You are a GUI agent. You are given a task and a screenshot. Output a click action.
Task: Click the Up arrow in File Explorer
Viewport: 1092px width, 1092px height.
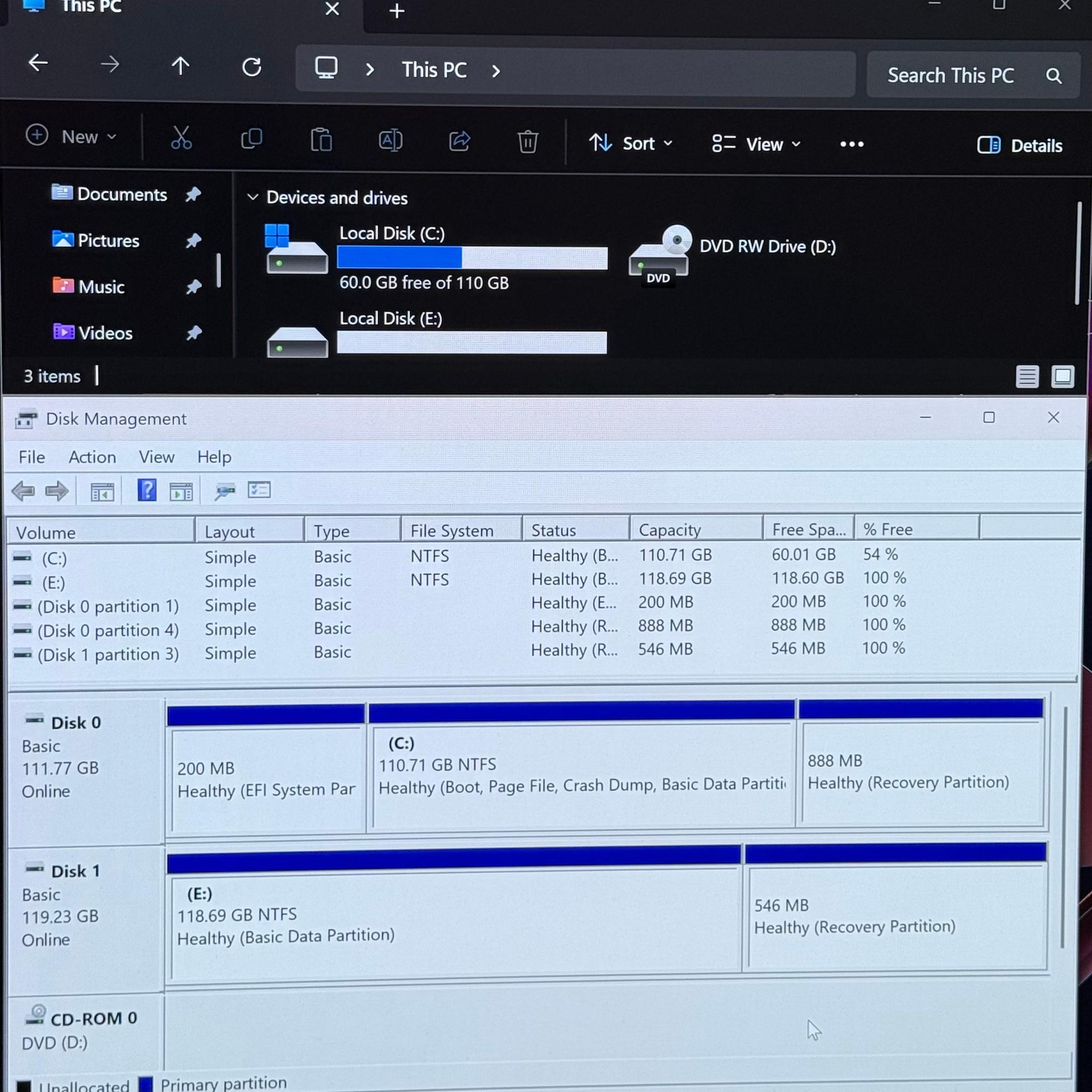[180, 66]
